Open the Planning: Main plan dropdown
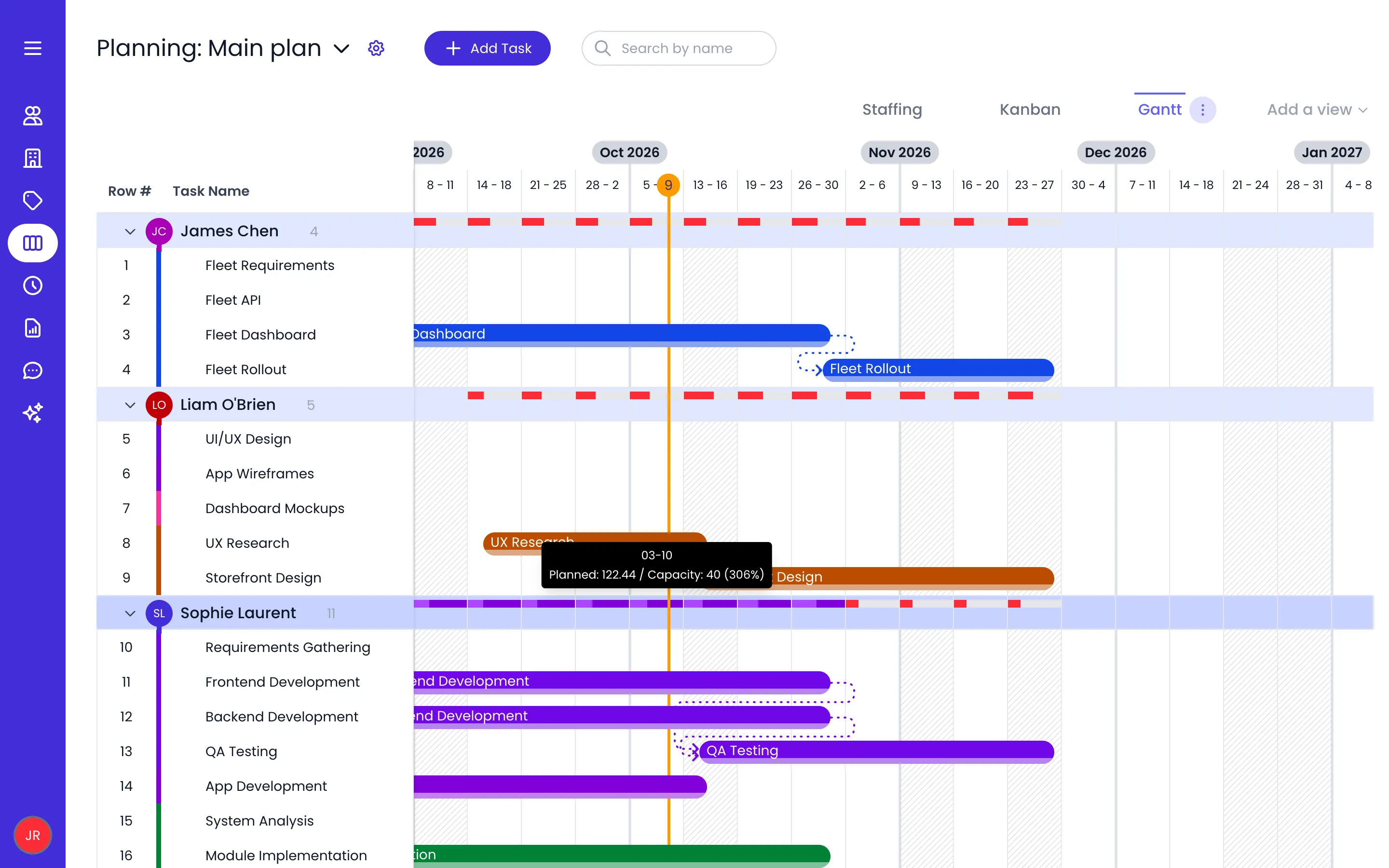1389x868 pixels. [341, 49]
